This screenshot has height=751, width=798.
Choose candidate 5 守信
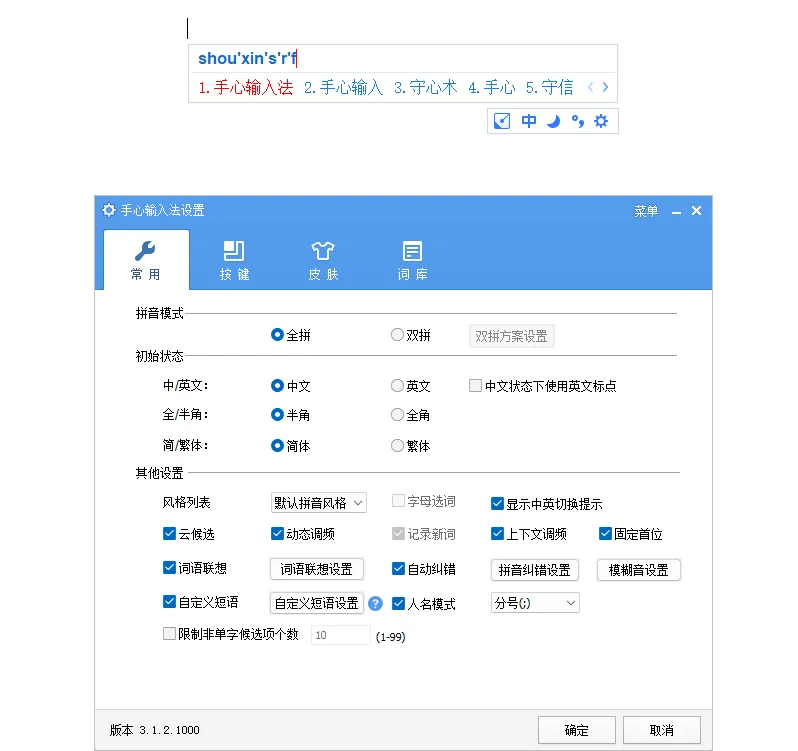point(549,88)
